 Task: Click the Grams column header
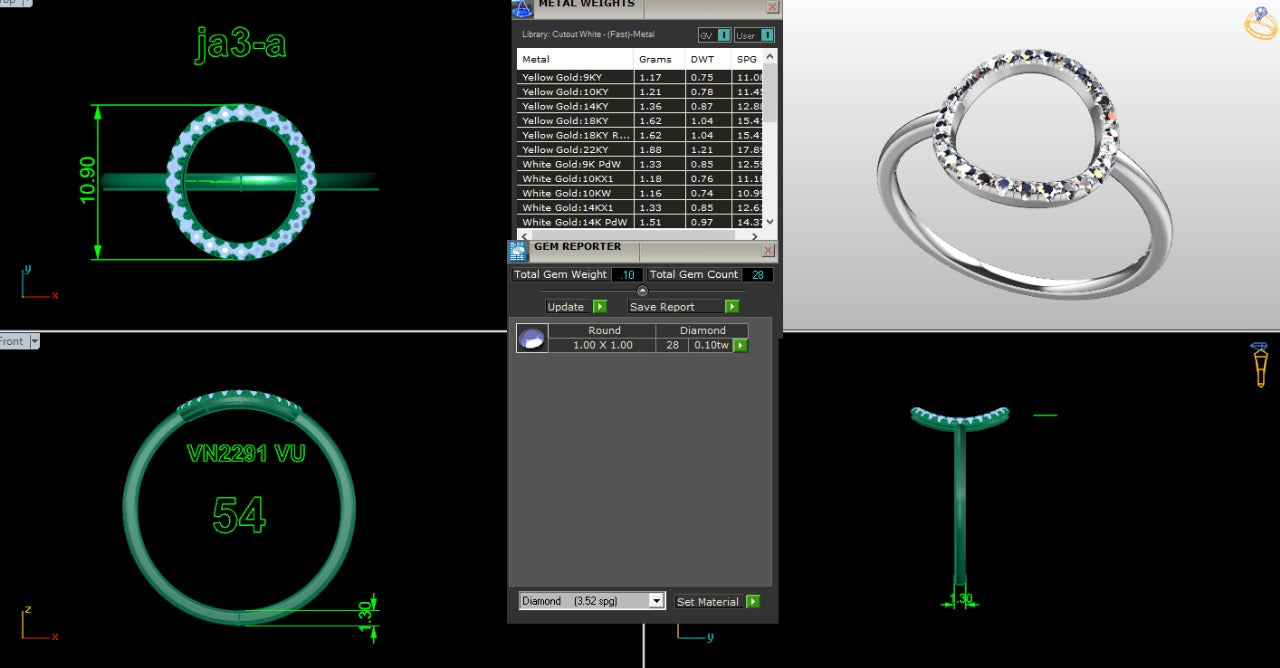point(660,59)
